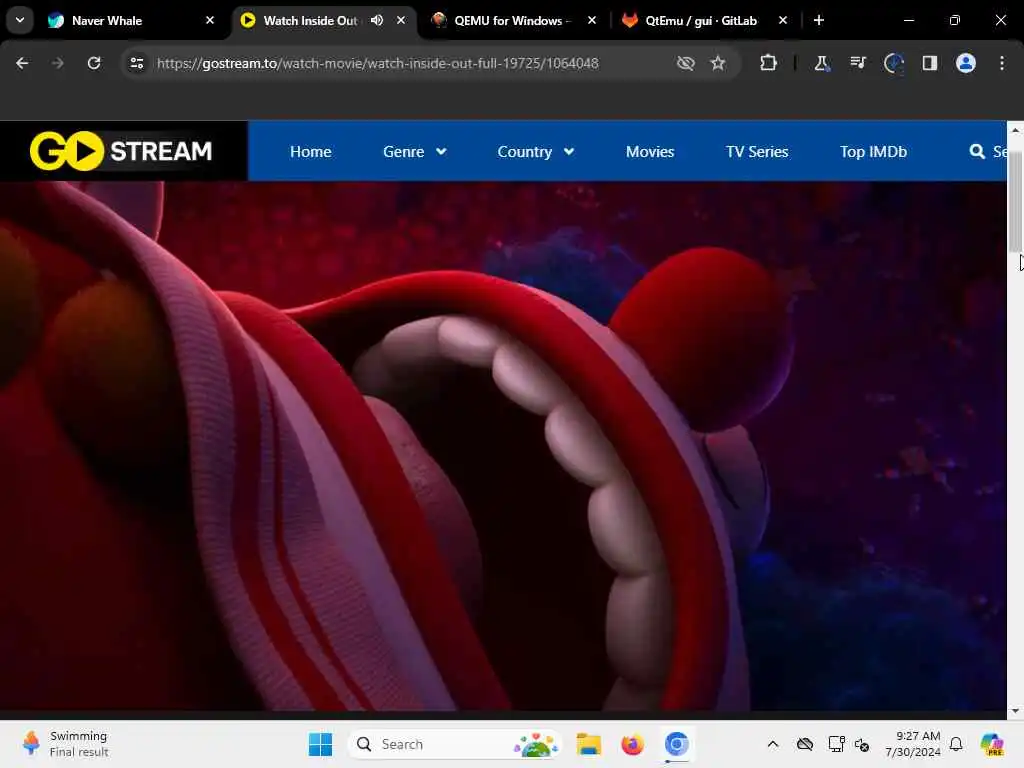Open the Windows Start menu
1024x768 pixels.
320,744
